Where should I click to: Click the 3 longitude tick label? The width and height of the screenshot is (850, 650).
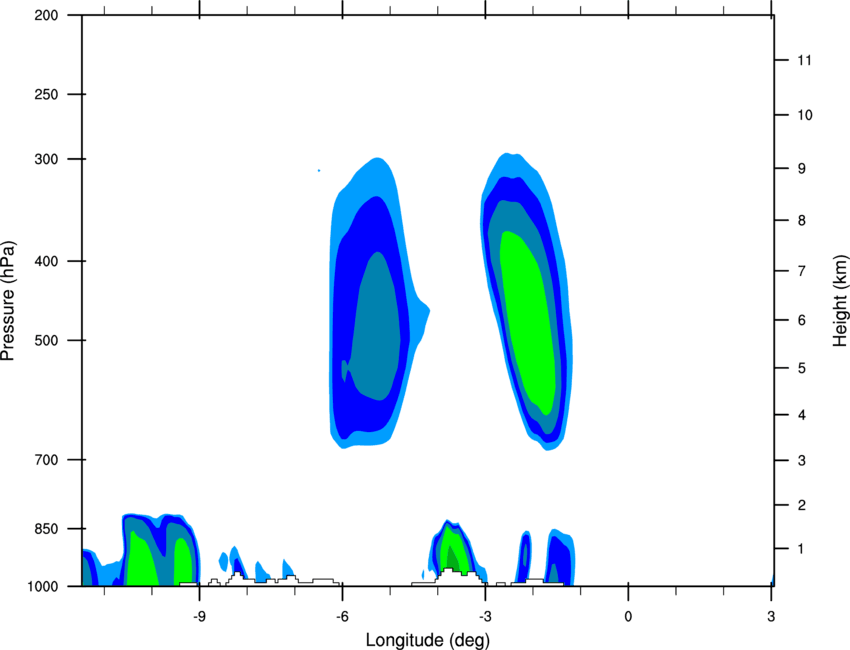point(771,616)
